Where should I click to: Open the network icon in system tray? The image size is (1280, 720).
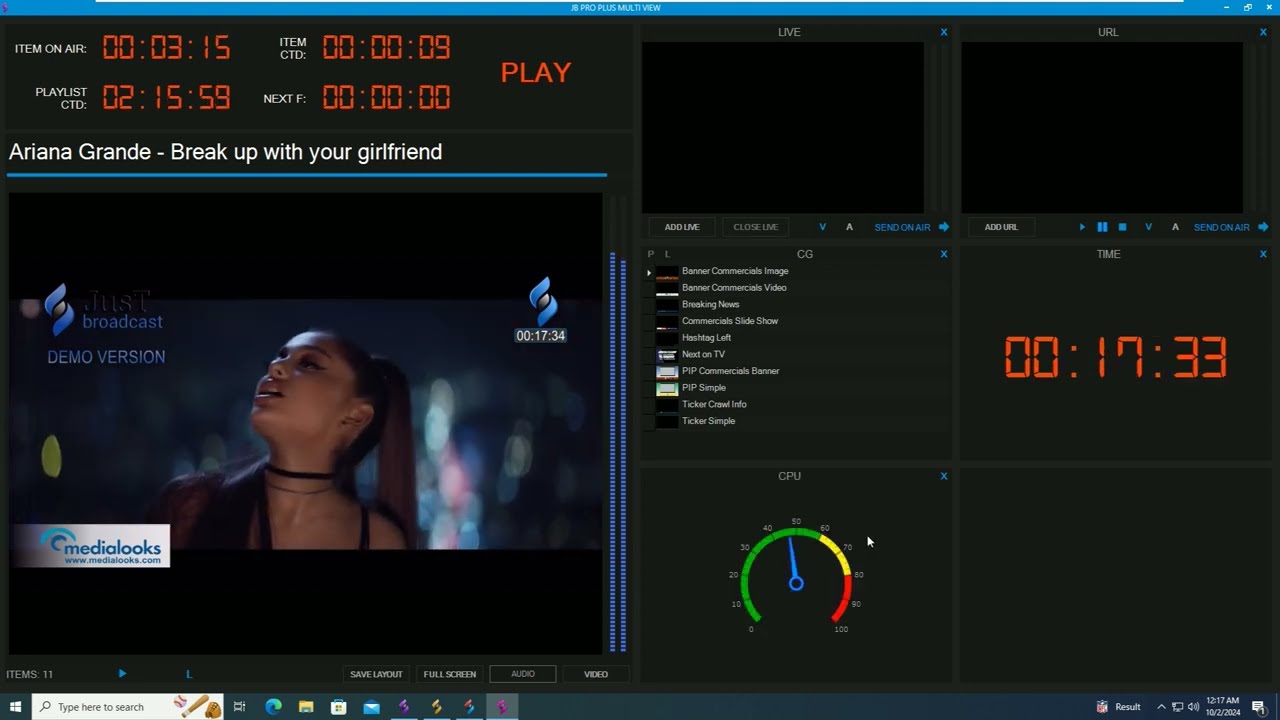coord(1177,707)
